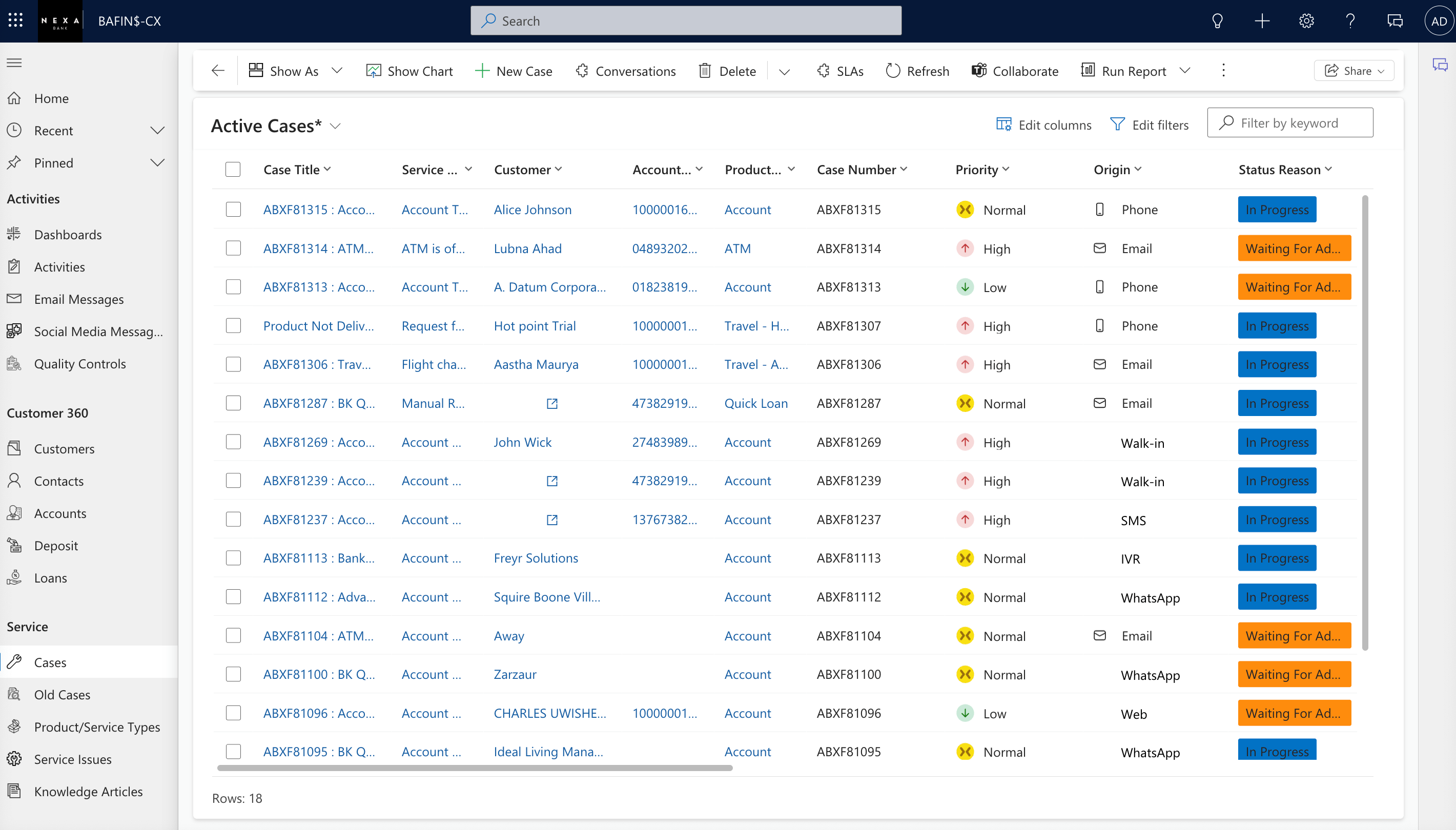Open the help question mark icon

pos(1350,21)
